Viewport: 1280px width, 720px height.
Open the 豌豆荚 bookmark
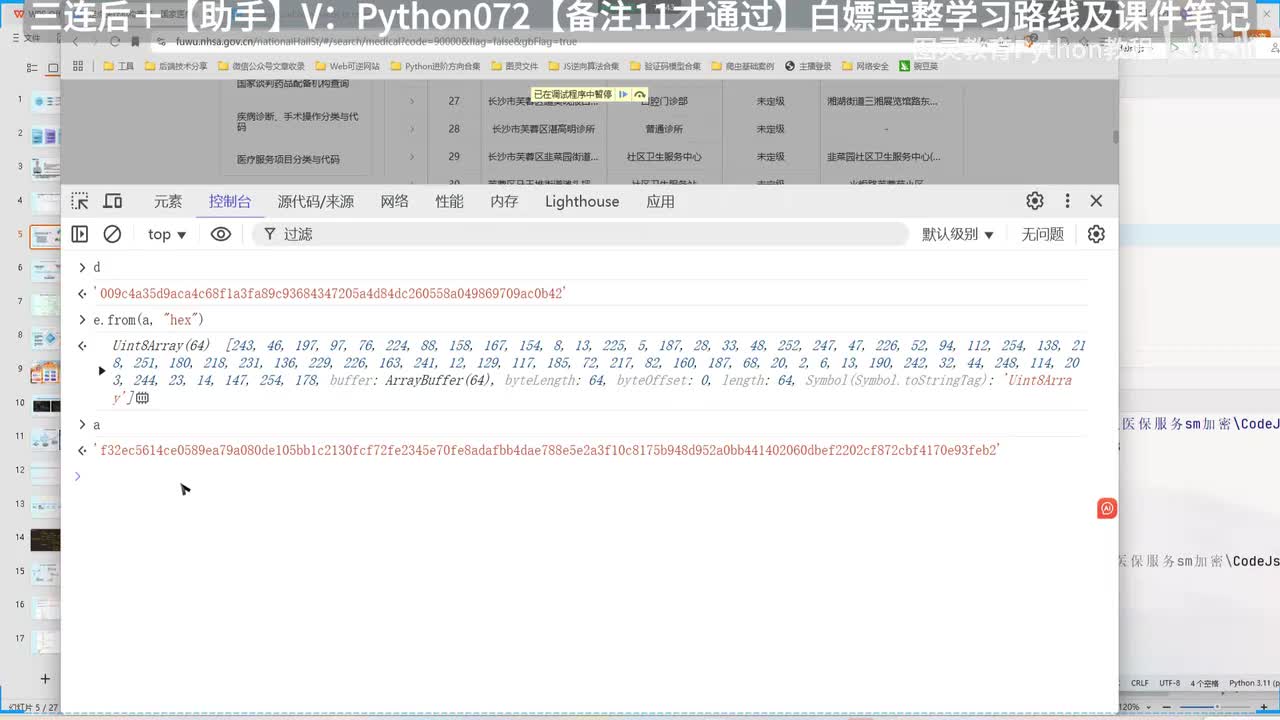918,66
